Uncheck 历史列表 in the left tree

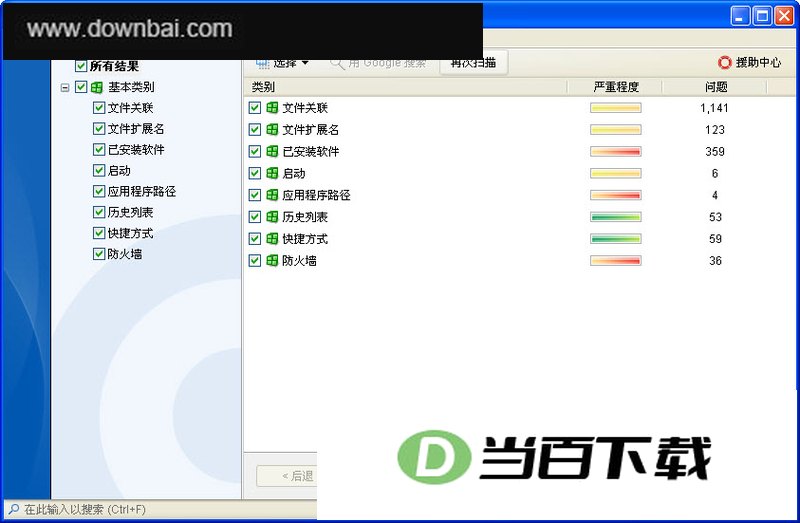99,212
